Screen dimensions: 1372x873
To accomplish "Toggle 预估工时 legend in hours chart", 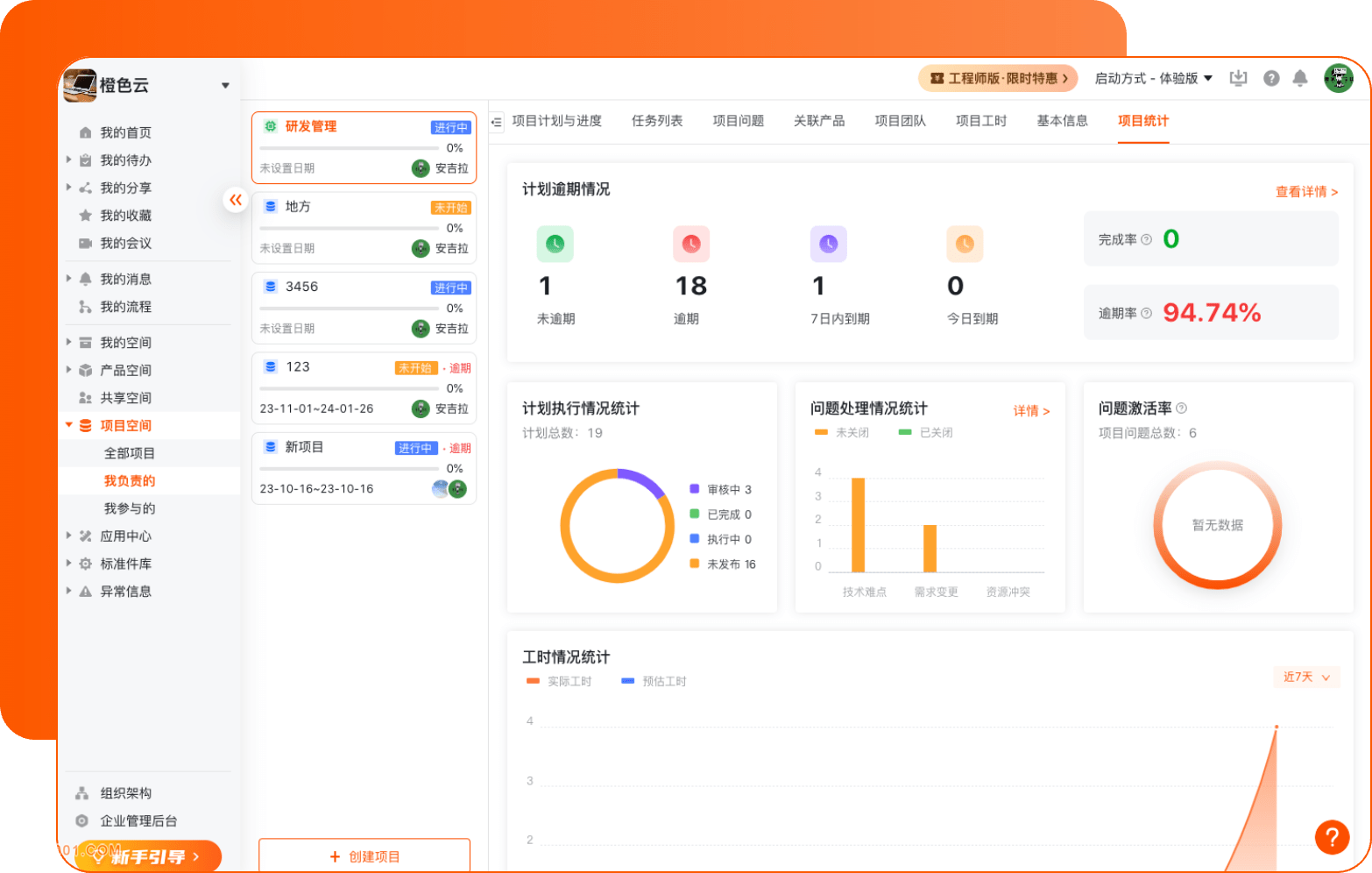I will [x=654, y=681].
